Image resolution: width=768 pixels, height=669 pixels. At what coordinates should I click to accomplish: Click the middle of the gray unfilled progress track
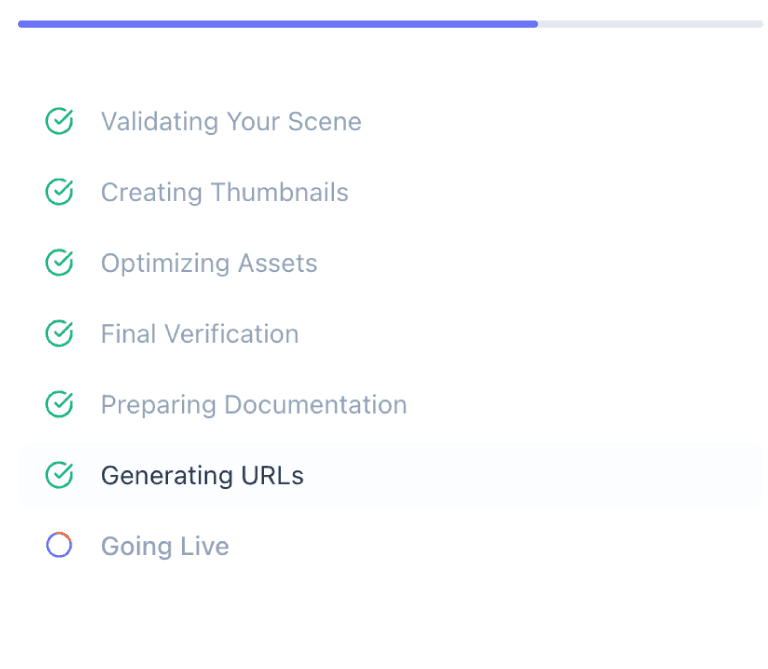coord(650,24)
